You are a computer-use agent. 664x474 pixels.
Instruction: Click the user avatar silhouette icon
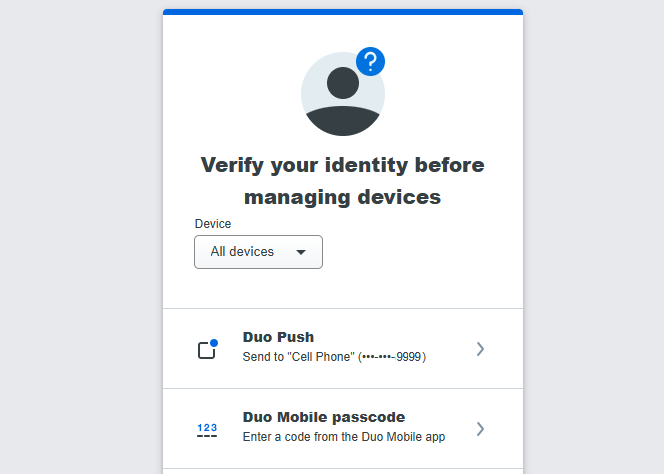pyautogui.click(x=342, y=95)
